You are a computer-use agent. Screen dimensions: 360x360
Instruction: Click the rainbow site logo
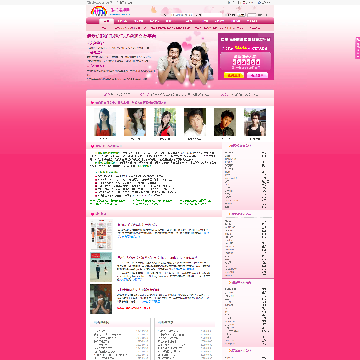click(x=99, y=11)
